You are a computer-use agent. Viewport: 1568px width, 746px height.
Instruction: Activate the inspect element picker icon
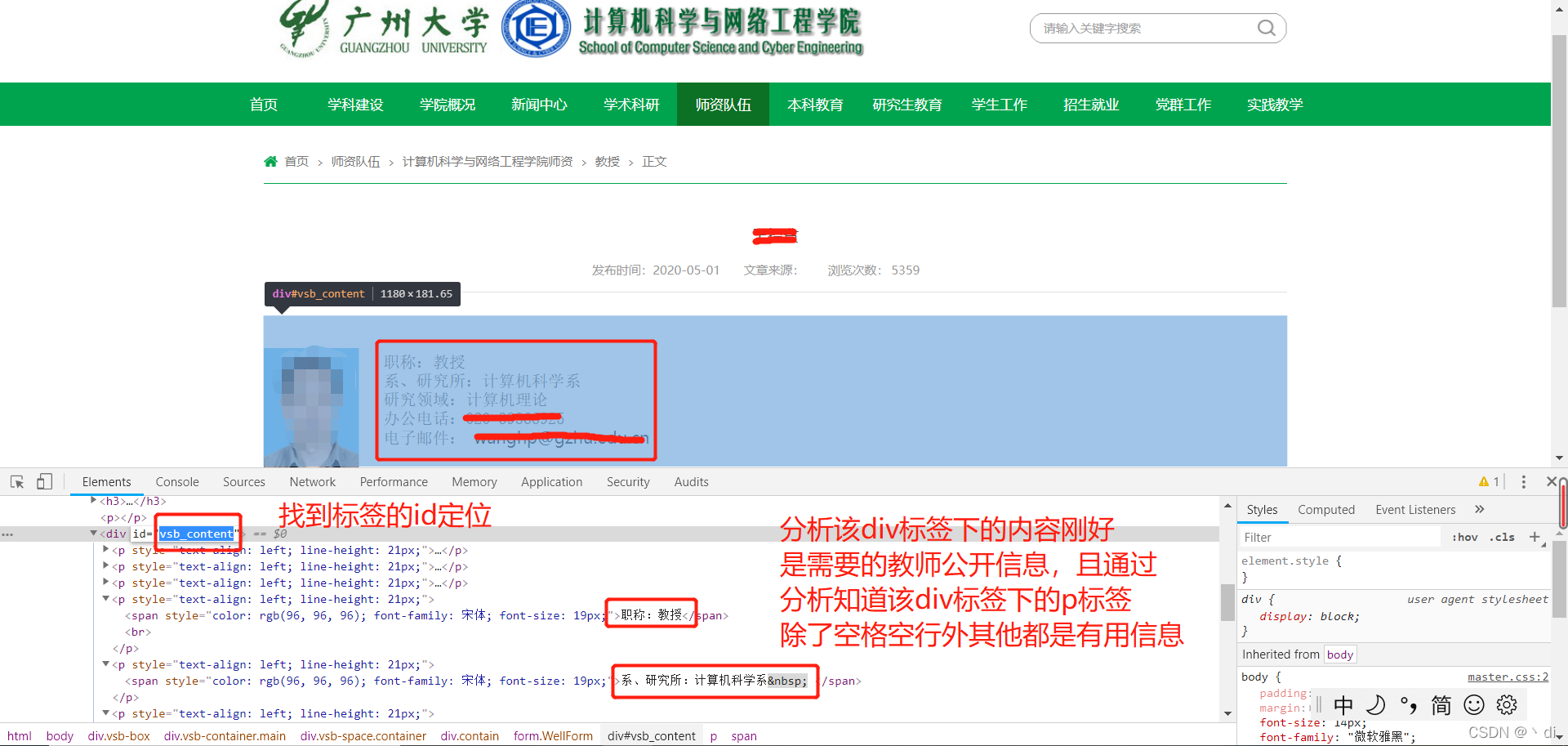pos(17,482)
